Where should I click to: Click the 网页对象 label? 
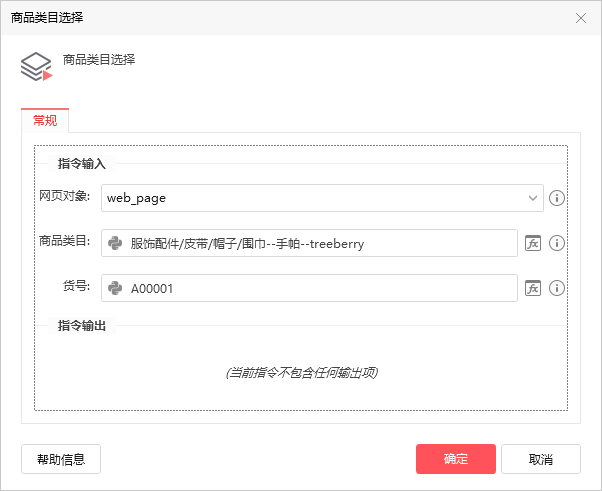64,196
